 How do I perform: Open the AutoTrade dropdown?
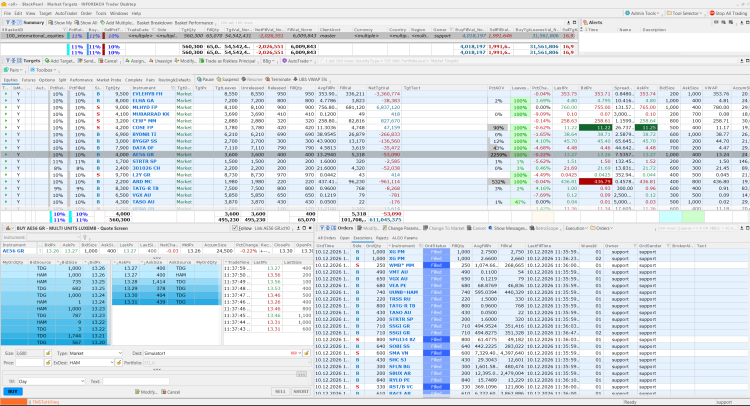click(298, 61)
